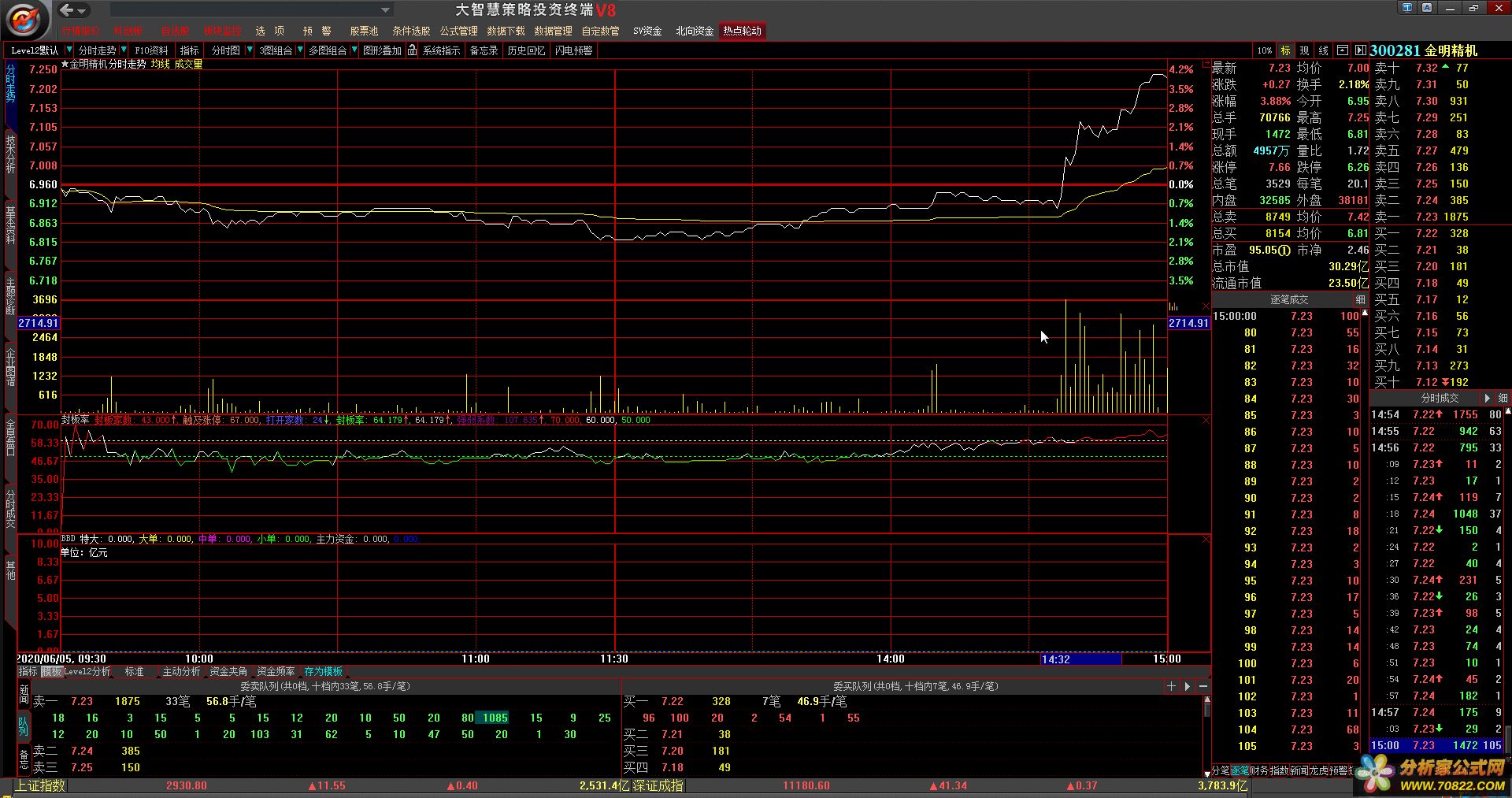The width and height of the screenshot is (1512, 798).
Task: Select the 指标 bottom tab
Action: (x=28, y=671)
